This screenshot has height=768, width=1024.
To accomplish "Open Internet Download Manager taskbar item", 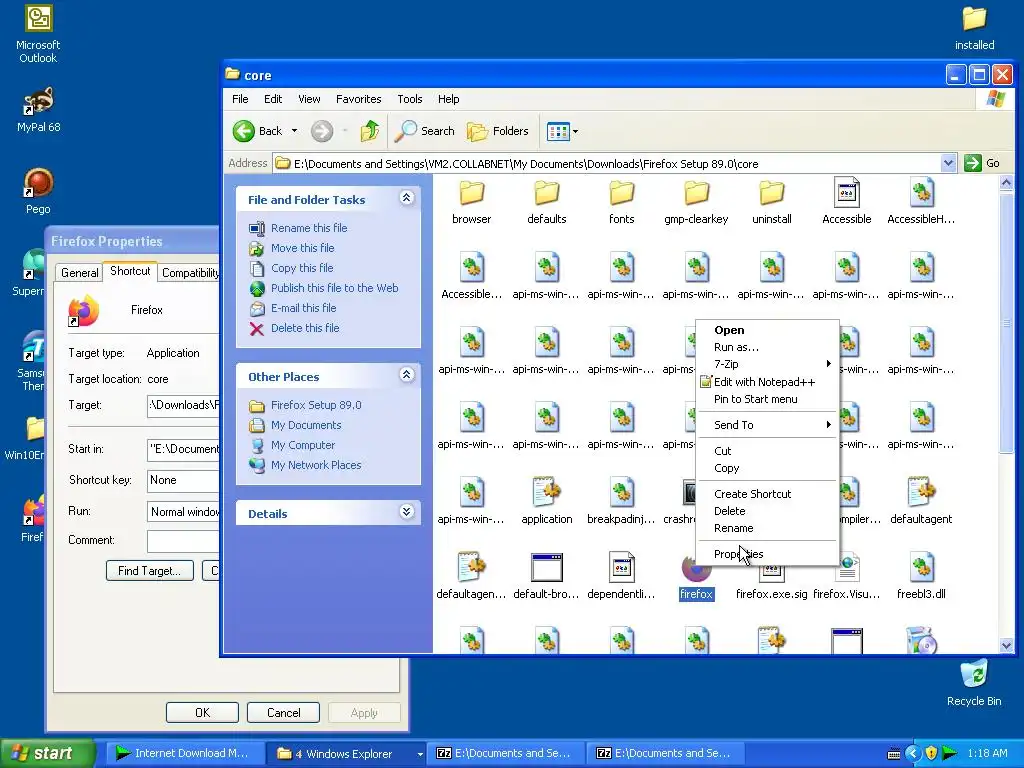I will pos(185,754).
